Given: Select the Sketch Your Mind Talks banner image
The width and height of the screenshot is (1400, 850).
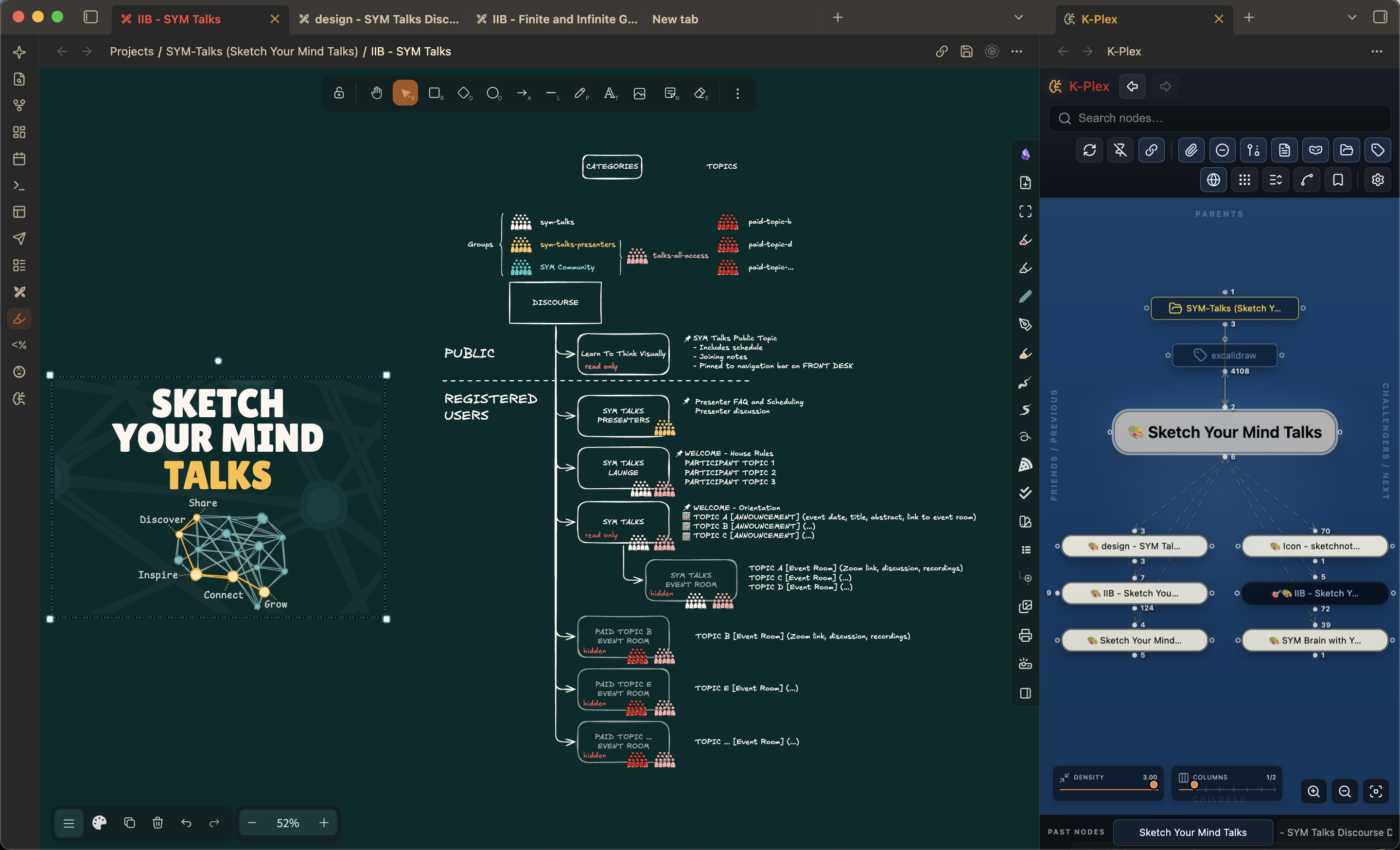Looking at the screenshot, I should point(218,497).
